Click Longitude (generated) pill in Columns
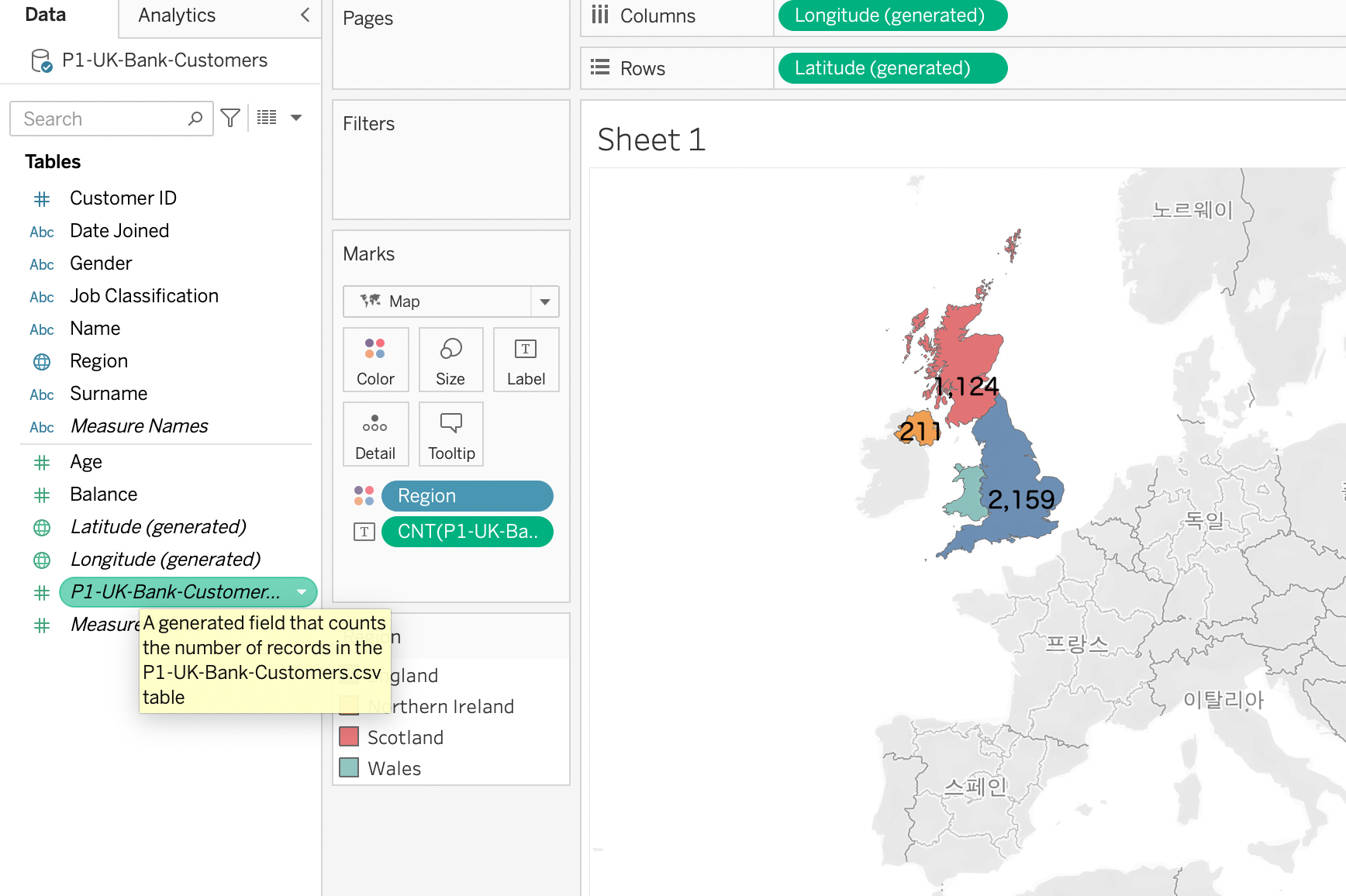Image resolution: width=1346 pixels, height=896 pixels. pos(892,16)
